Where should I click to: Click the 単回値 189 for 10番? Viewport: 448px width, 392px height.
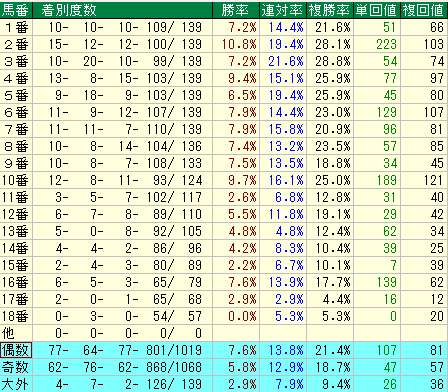[x=386, y=180]
